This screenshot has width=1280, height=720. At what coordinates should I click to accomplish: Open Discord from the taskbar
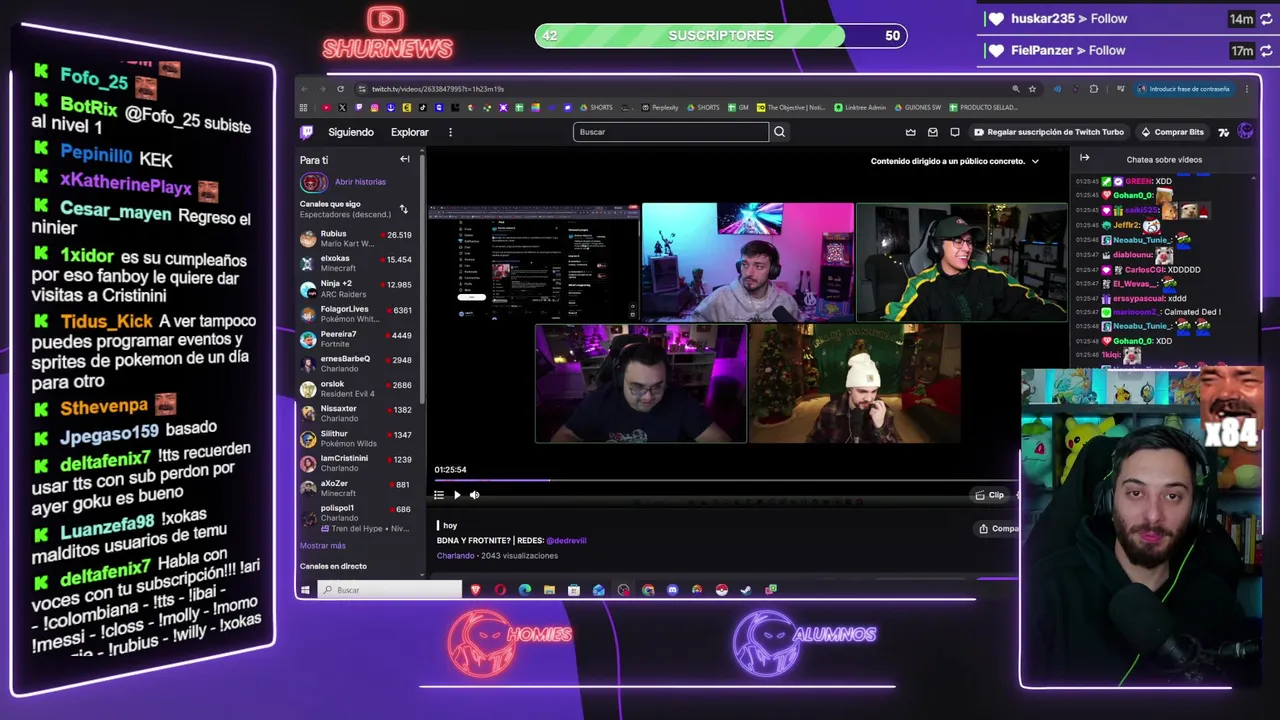[672, 590]
